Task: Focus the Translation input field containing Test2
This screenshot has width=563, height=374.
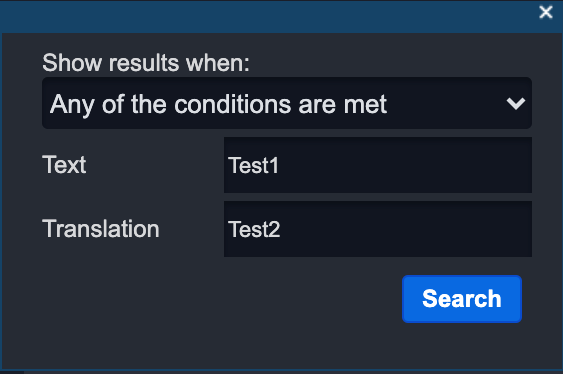Action: 378,229
